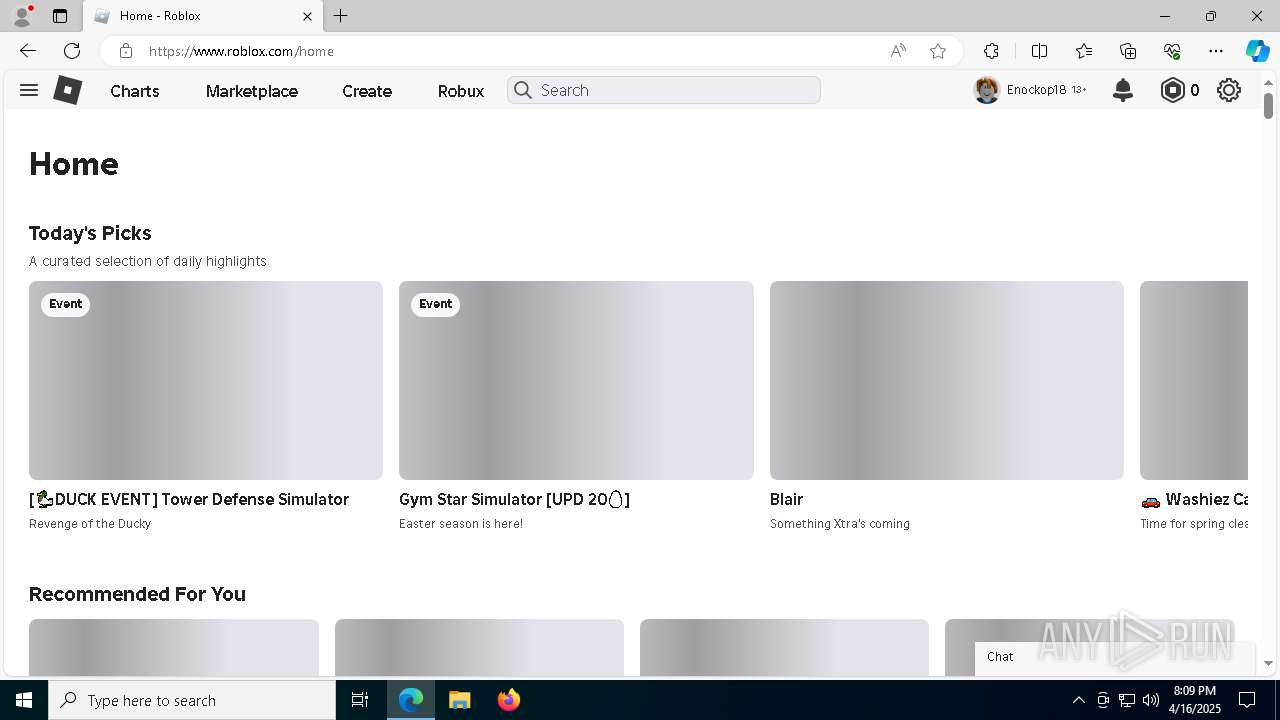
Task: Open a new browser tab
Action: pyautogui.click(x=341, y=16)
